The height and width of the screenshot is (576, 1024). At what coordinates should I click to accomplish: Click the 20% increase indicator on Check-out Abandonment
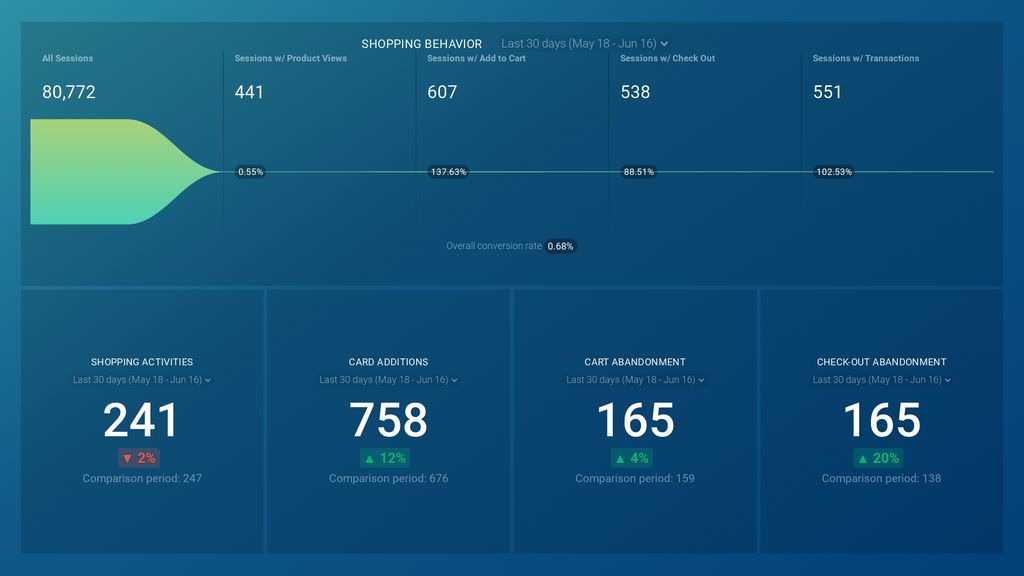coord(879,458)
